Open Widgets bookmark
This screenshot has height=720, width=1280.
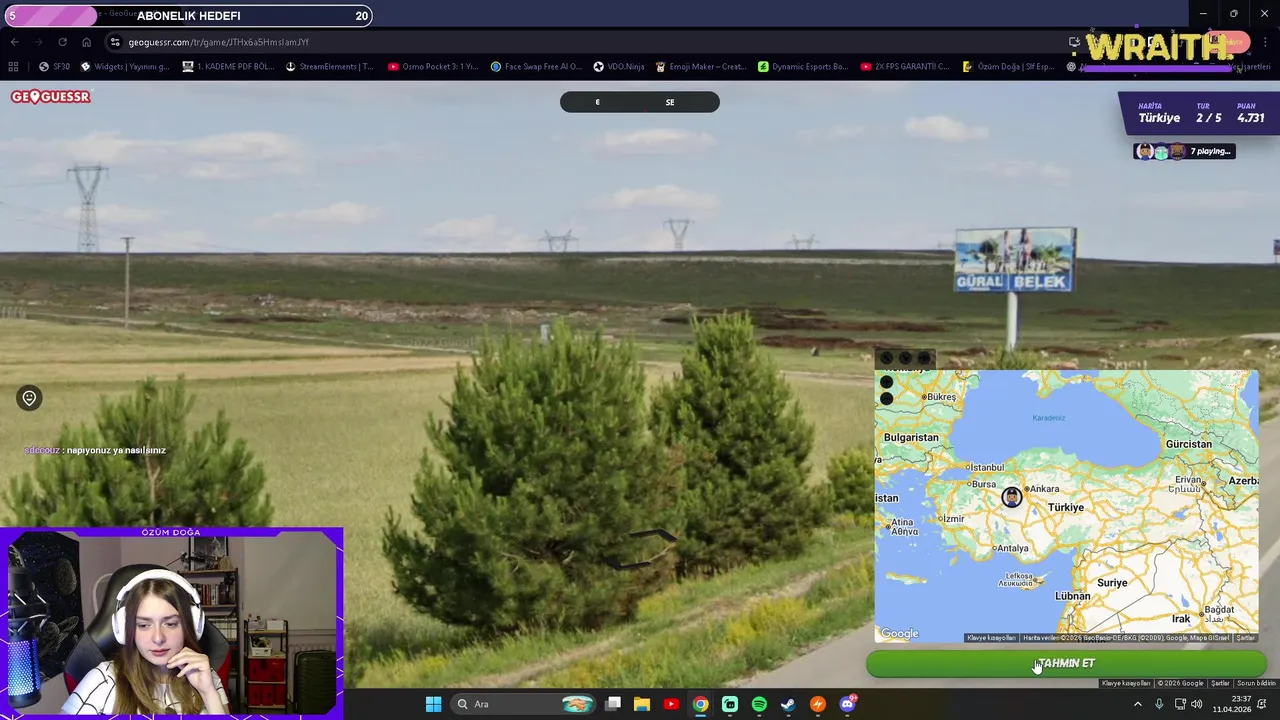pos(125,67)
